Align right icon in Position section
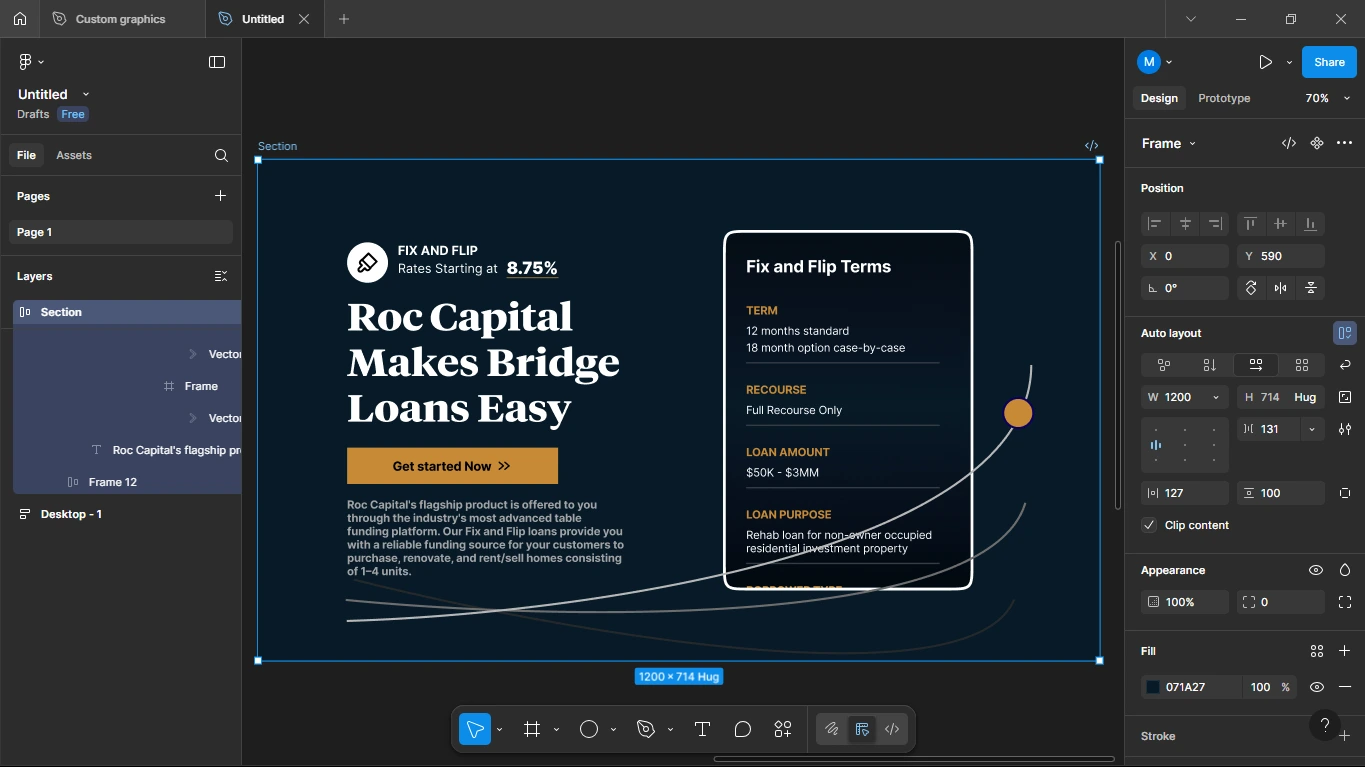1365x767 pixels. point(1215,223)
